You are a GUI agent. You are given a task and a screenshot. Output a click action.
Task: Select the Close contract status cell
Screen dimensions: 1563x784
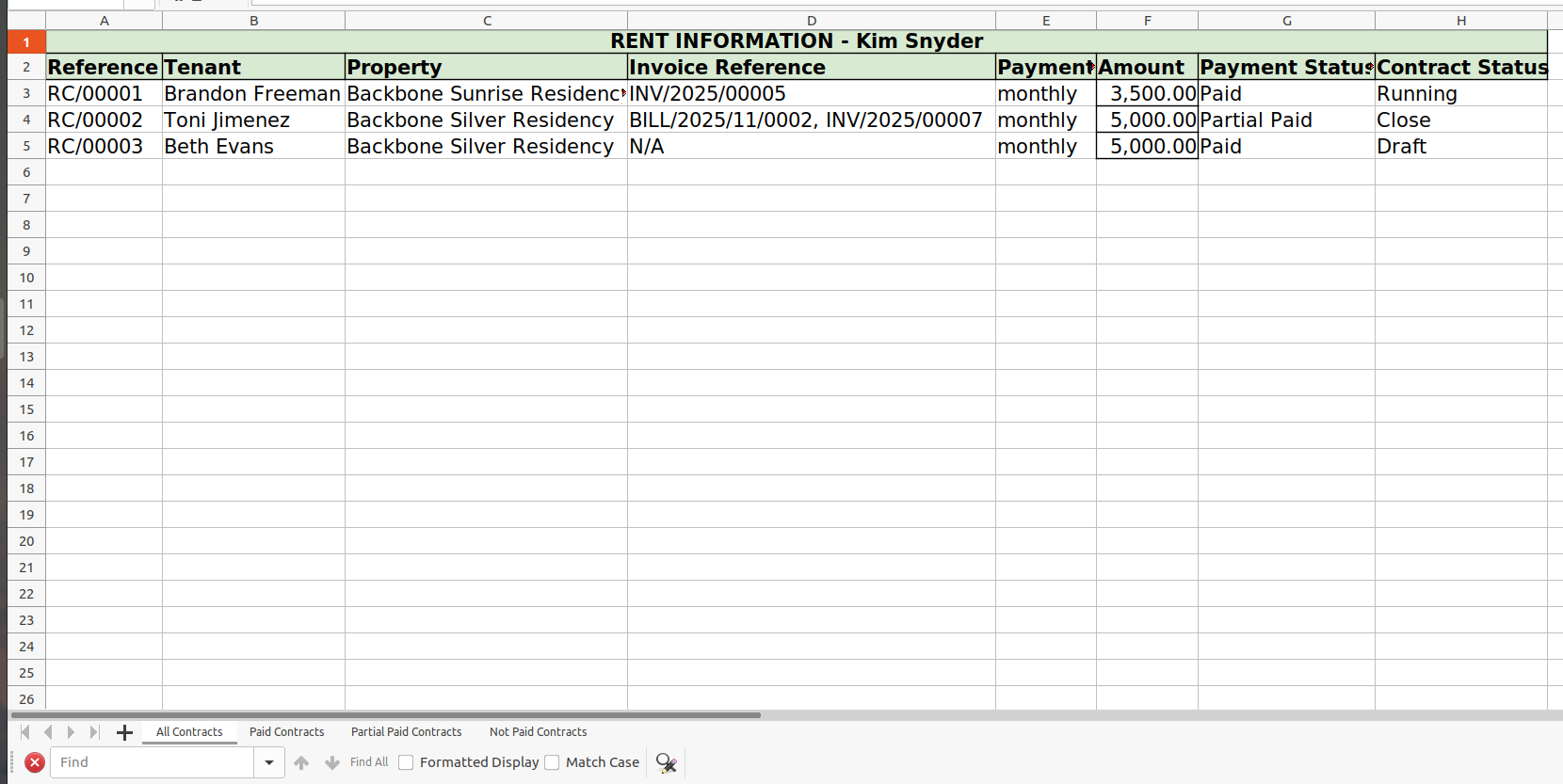coord(1461,120)
